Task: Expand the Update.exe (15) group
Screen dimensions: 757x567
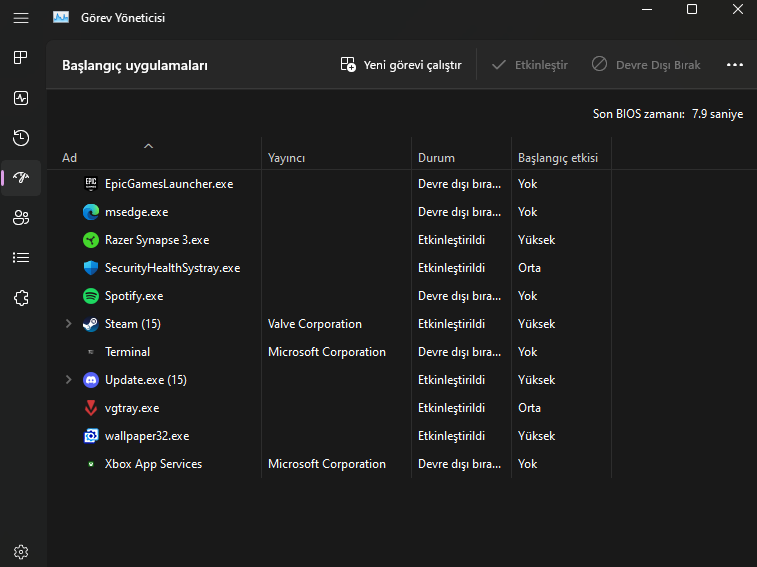Action: [68, 380]
